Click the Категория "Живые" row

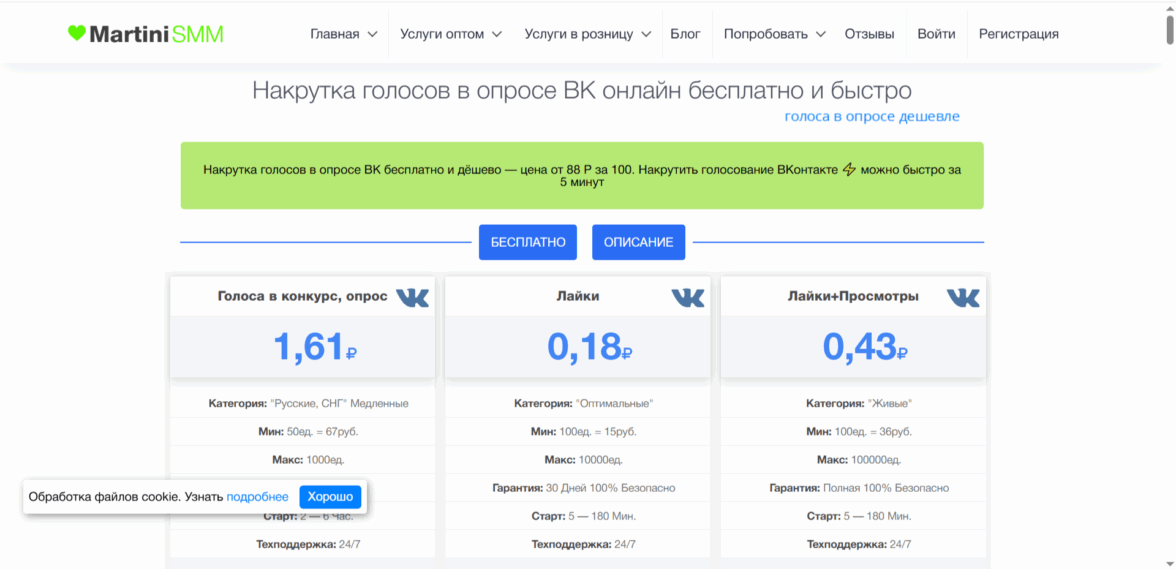854,403
